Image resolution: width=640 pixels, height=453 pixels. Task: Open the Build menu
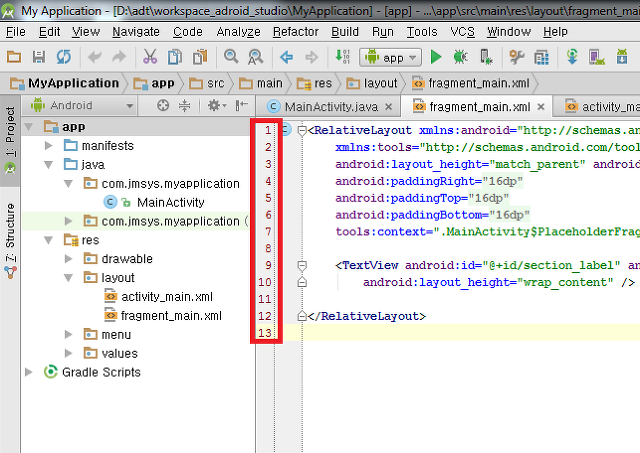pyautogui.click(x=345, y=32)
